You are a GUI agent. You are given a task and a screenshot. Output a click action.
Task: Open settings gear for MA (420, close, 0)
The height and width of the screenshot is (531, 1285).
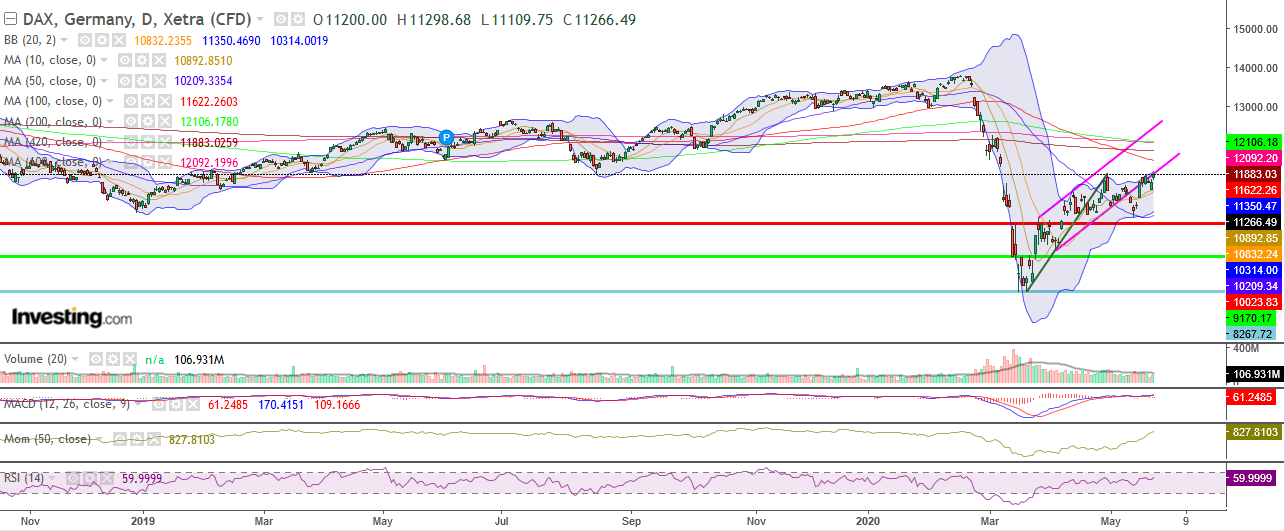147,142
